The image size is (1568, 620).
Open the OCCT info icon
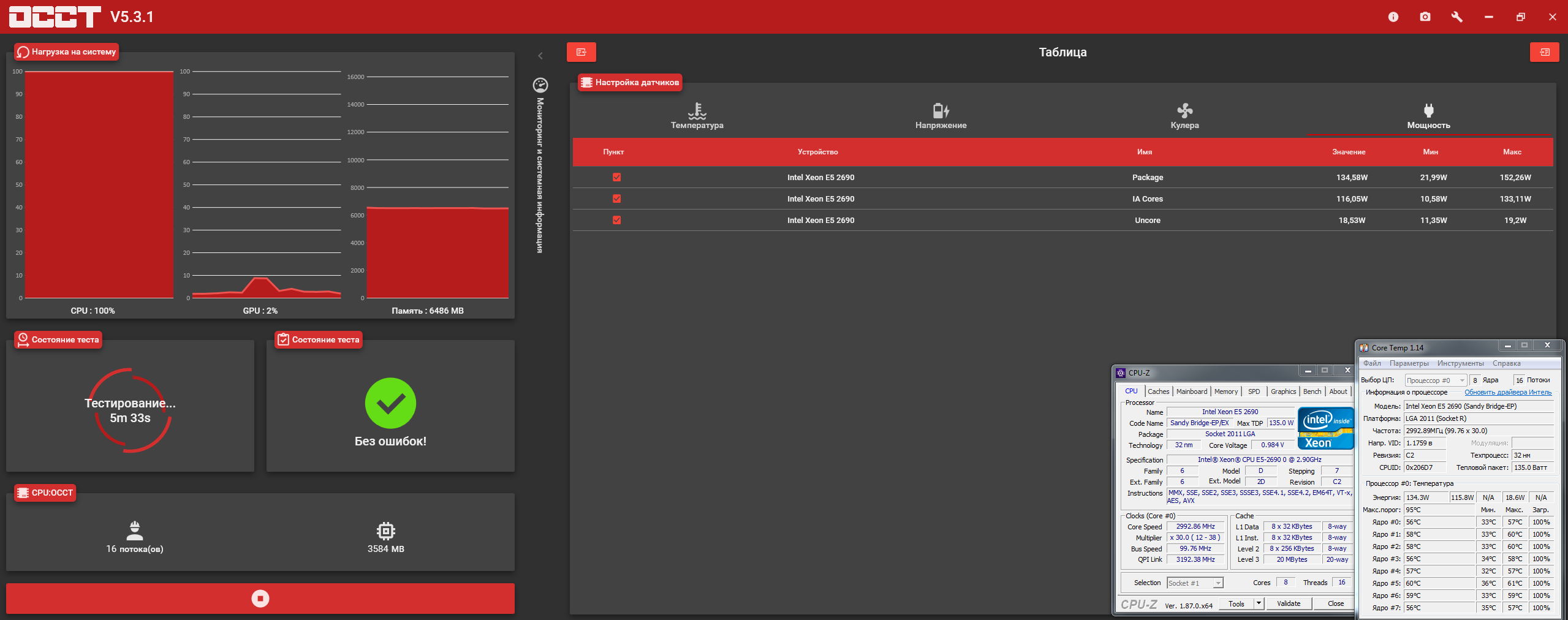1393,17
